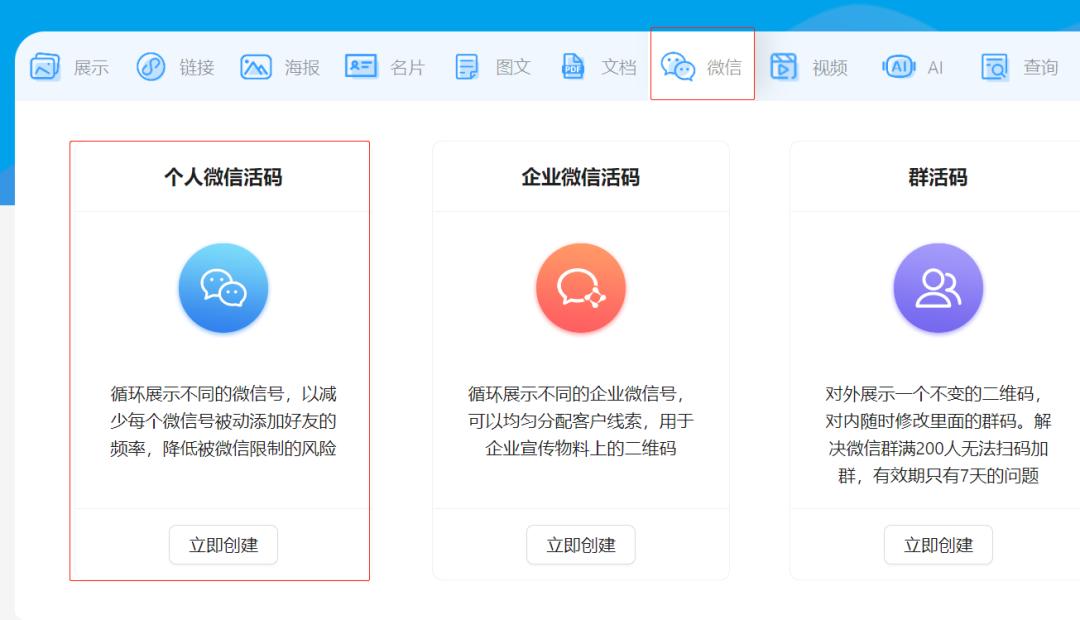Open the 查询 tab label
1080x620 pixels.
[1041, 68]
